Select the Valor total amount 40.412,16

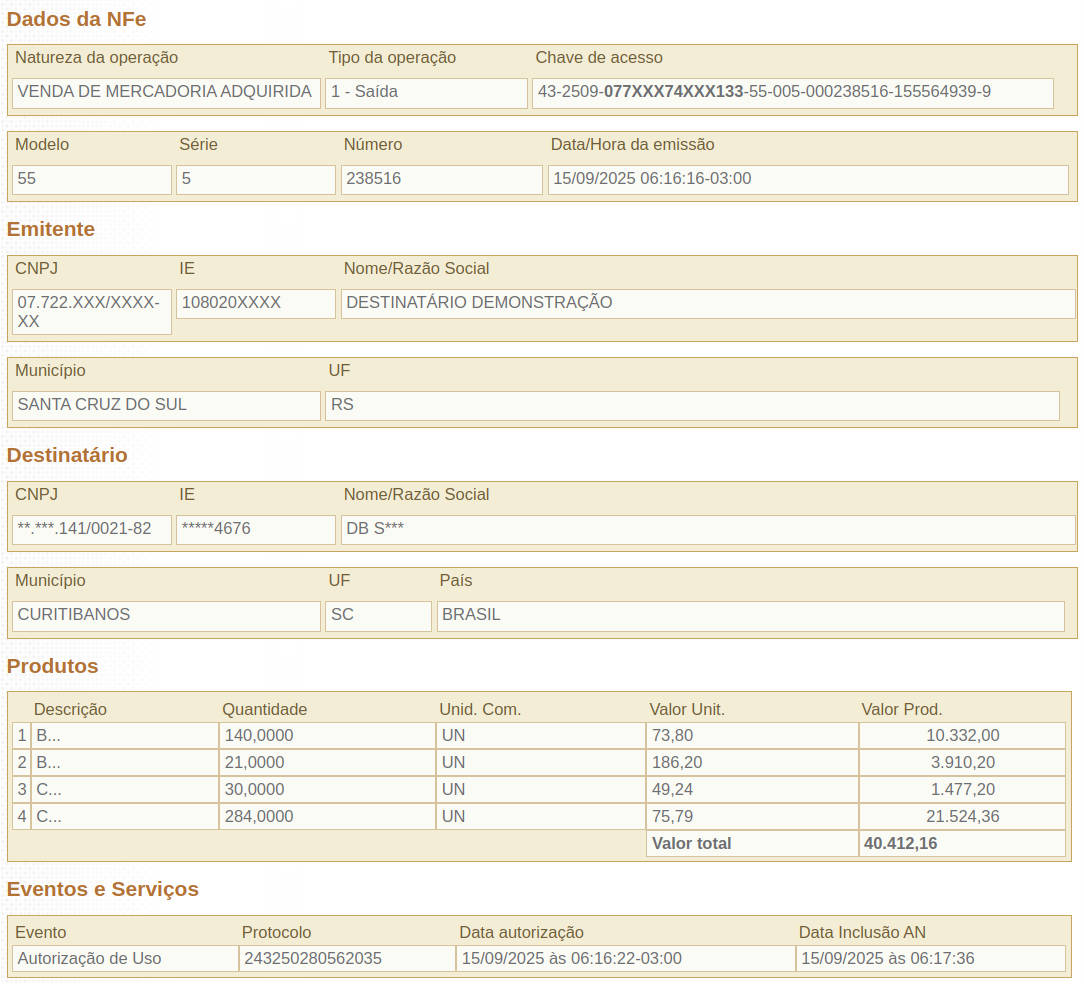(962, 844)
